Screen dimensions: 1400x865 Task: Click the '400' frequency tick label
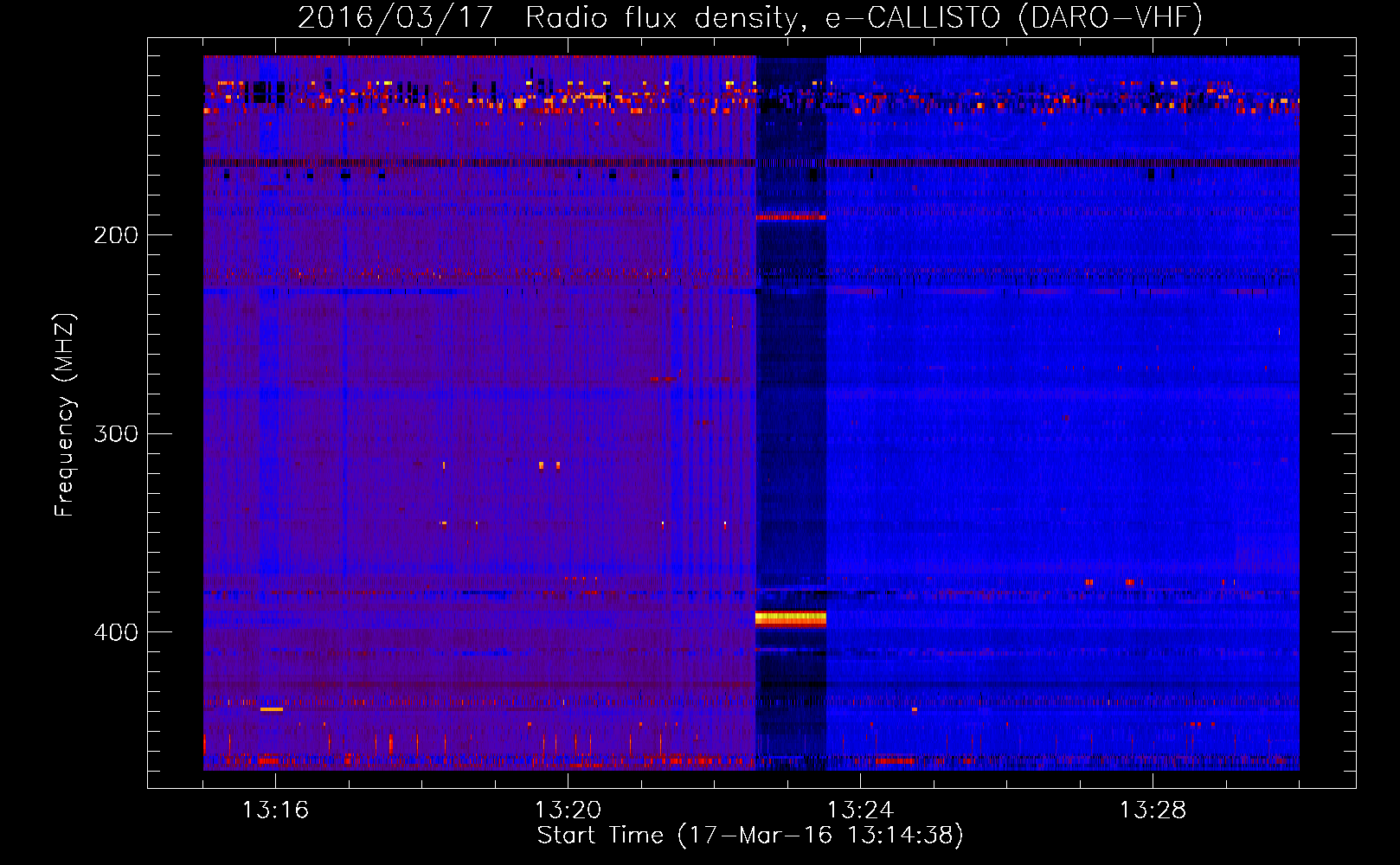[116, 632]
